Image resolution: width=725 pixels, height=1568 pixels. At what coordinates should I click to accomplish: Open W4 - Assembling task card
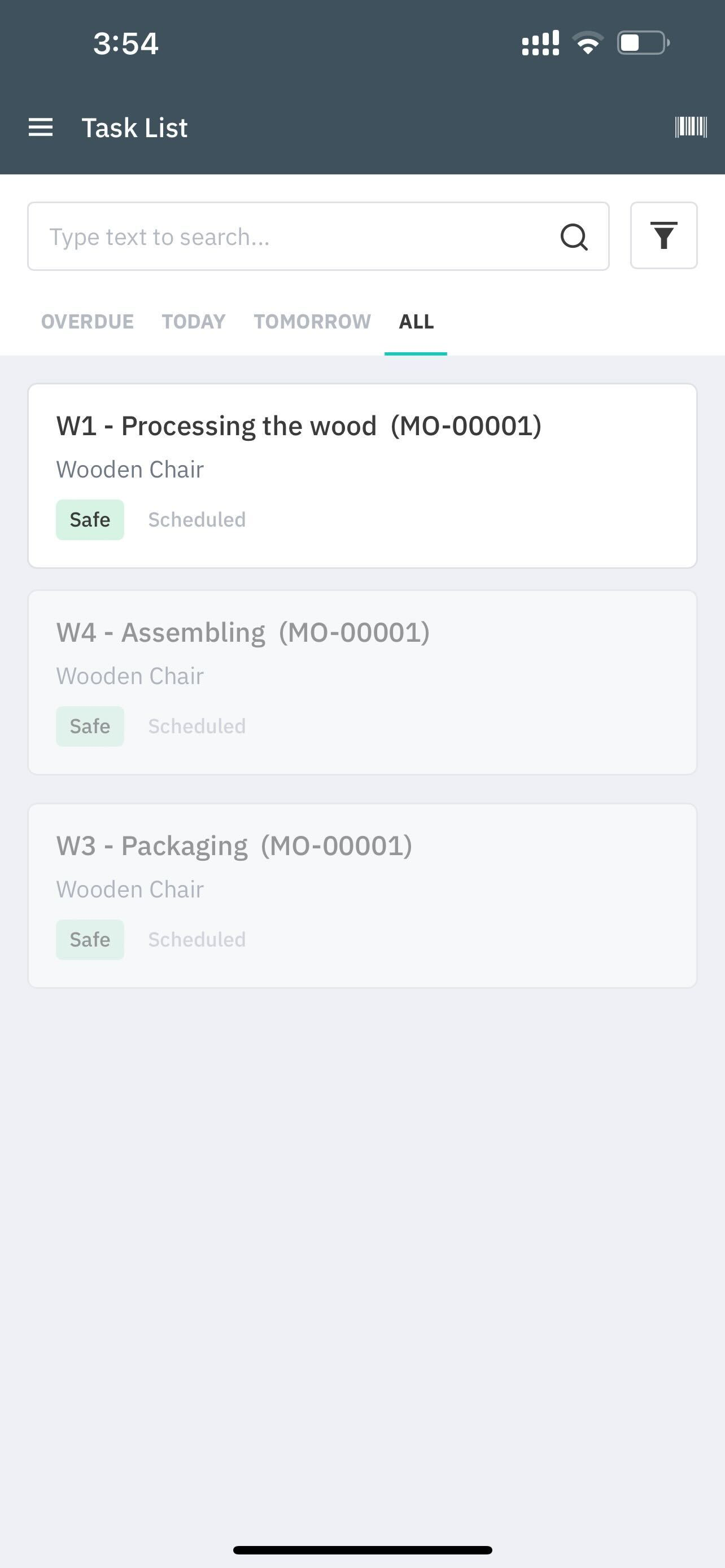coord(362,682)
